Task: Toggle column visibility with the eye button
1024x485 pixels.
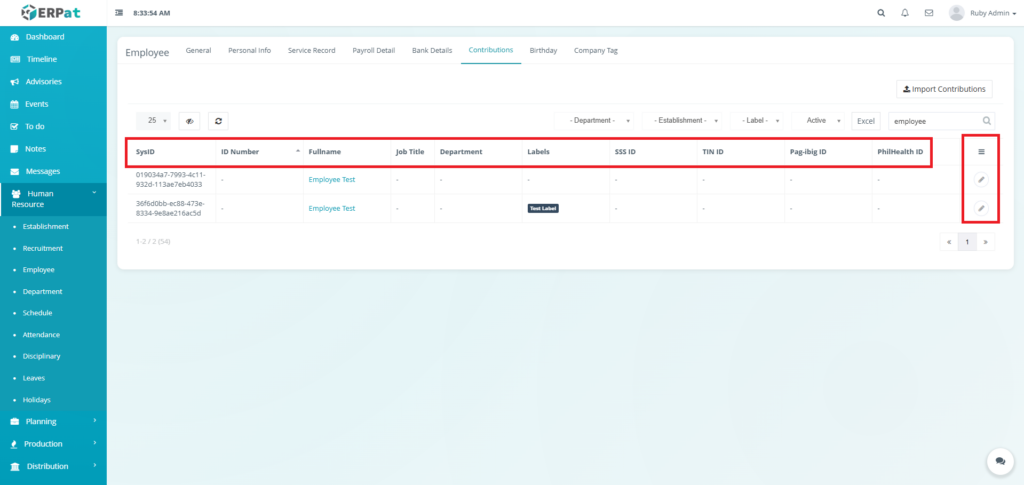Action: [189, 120]
